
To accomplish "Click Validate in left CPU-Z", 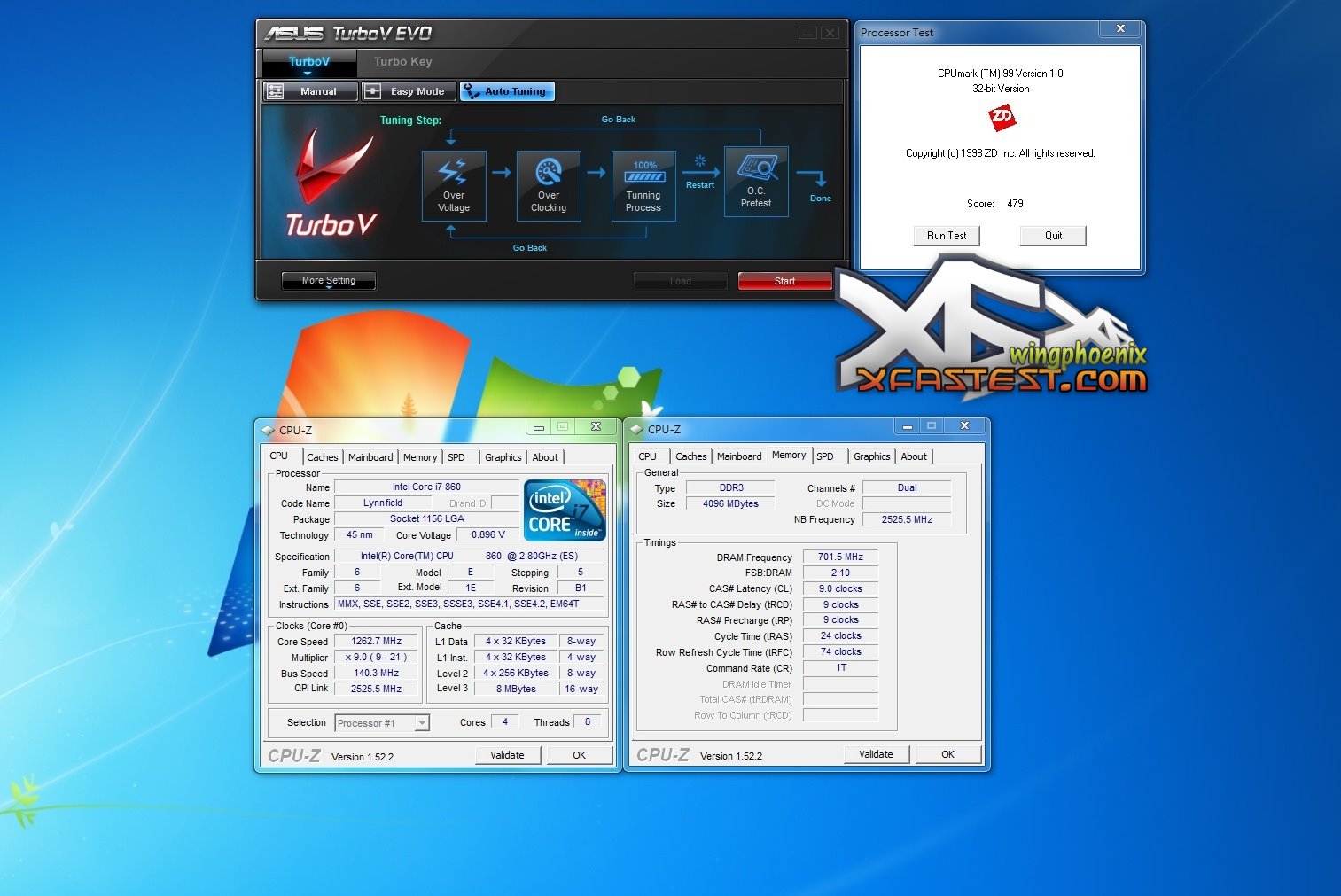I will click(507, 756).
